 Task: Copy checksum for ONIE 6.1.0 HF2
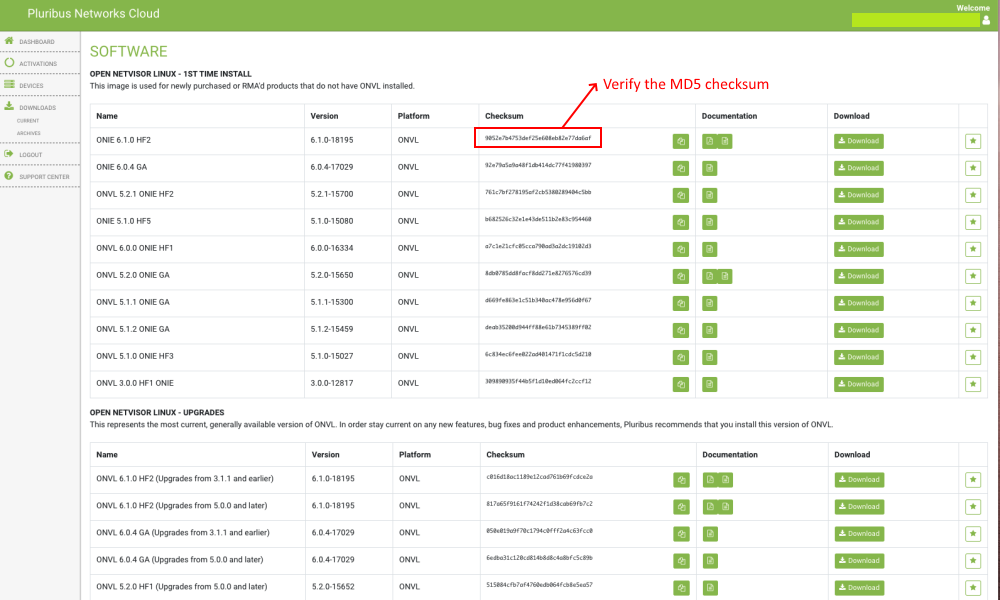tap(680, 141)
